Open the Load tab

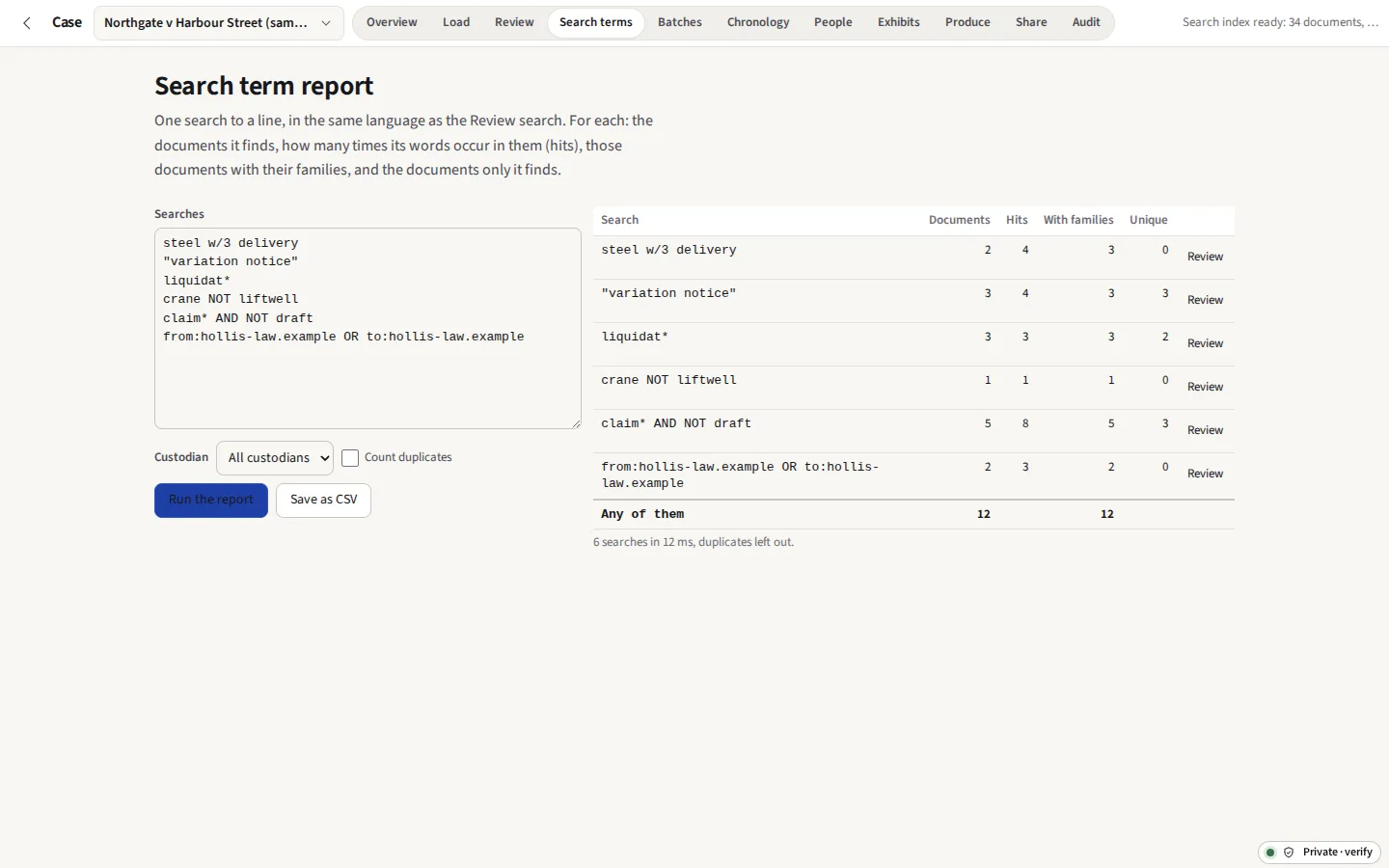click(x=456, y=22)
